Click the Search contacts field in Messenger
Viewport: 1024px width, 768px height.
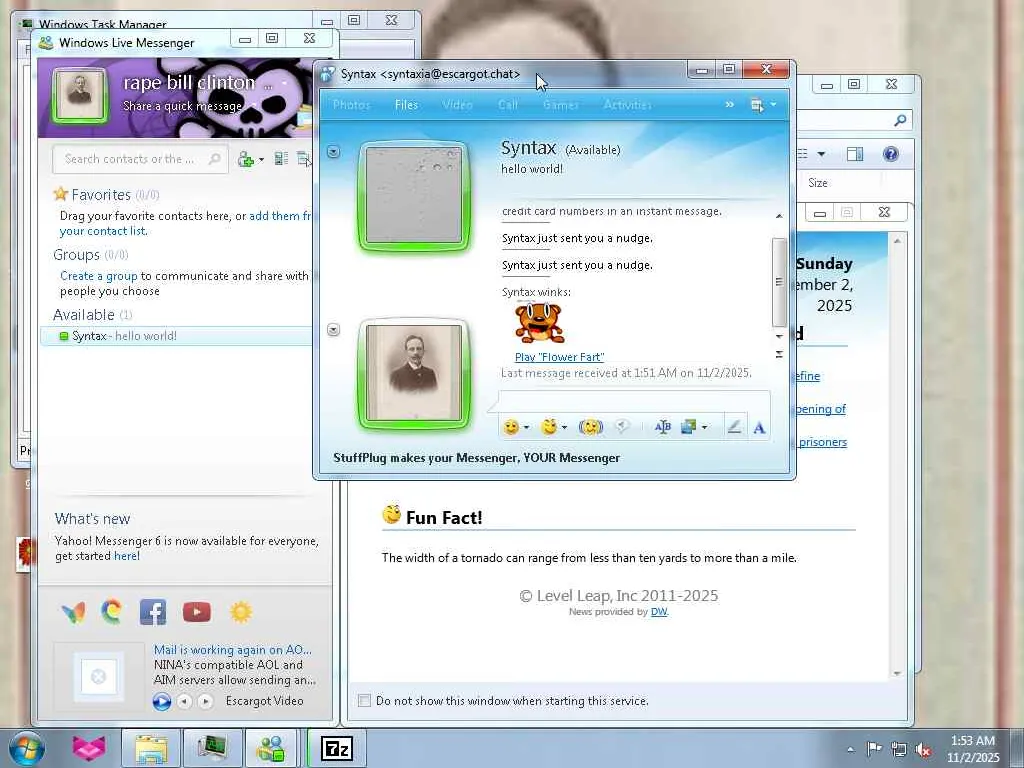(x=139, y=159)
